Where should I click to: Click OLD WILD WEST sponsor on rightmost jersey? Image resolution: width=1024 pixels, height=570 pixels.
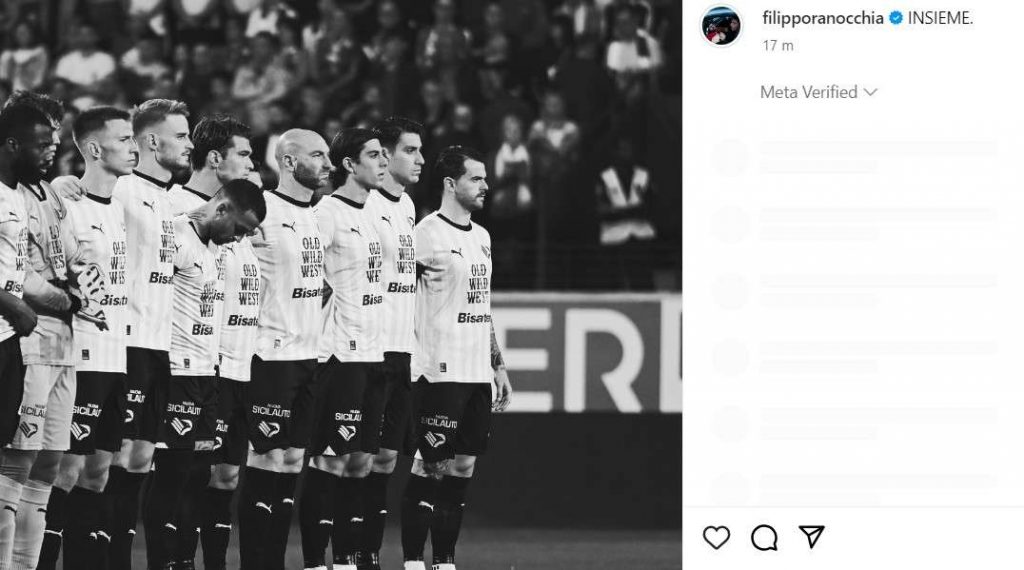tap(477, 284)
